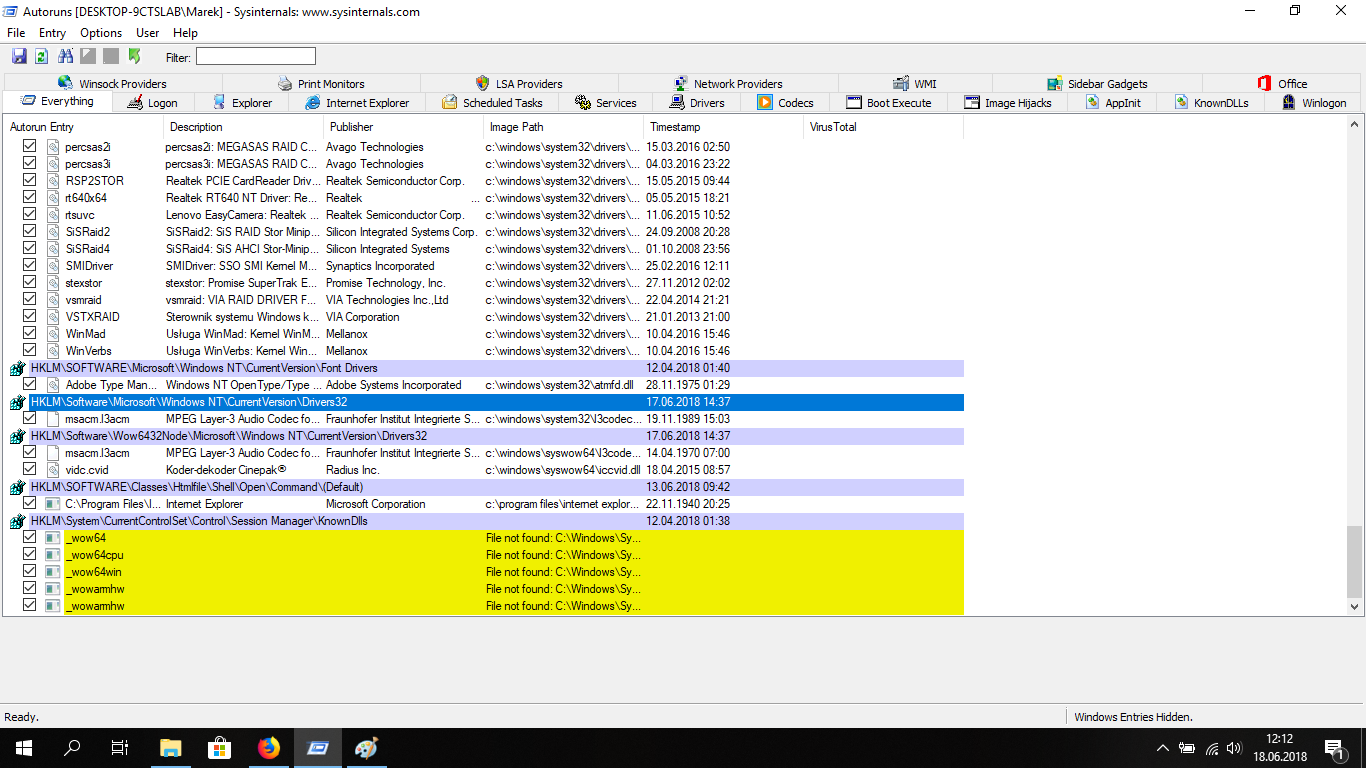This screenshot has height=768, width=1366.
Task: Uncheck the rt640x64 driver checkbox
Action: point(29,198)
